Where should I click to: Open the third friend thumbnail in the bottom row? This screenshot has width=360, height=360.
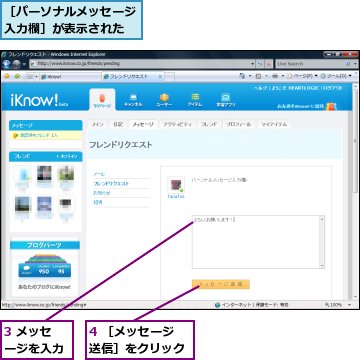(65, 204)
